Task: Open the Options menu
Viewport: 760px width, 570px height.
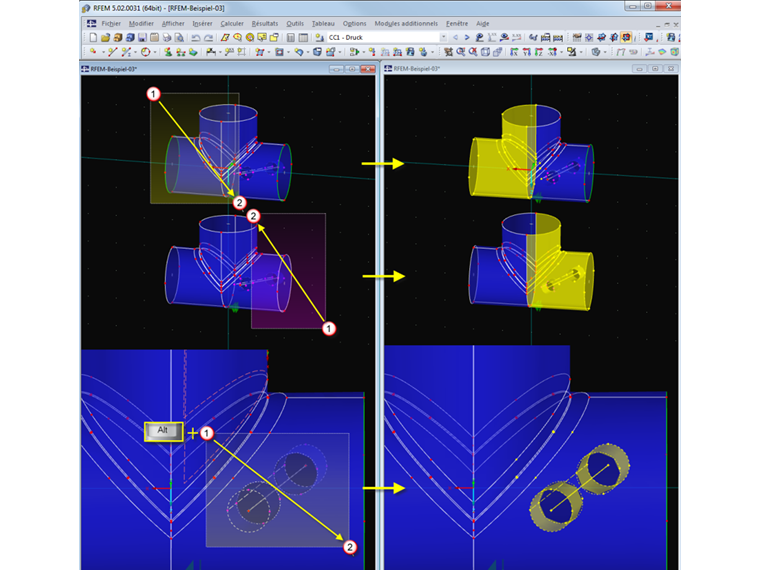Action: point(354,23)
